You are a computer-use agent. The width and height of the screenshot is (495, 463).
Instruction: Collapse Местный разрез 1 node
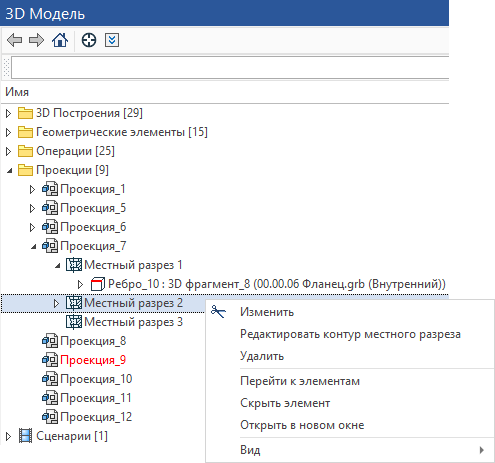[x=57, y=266]
